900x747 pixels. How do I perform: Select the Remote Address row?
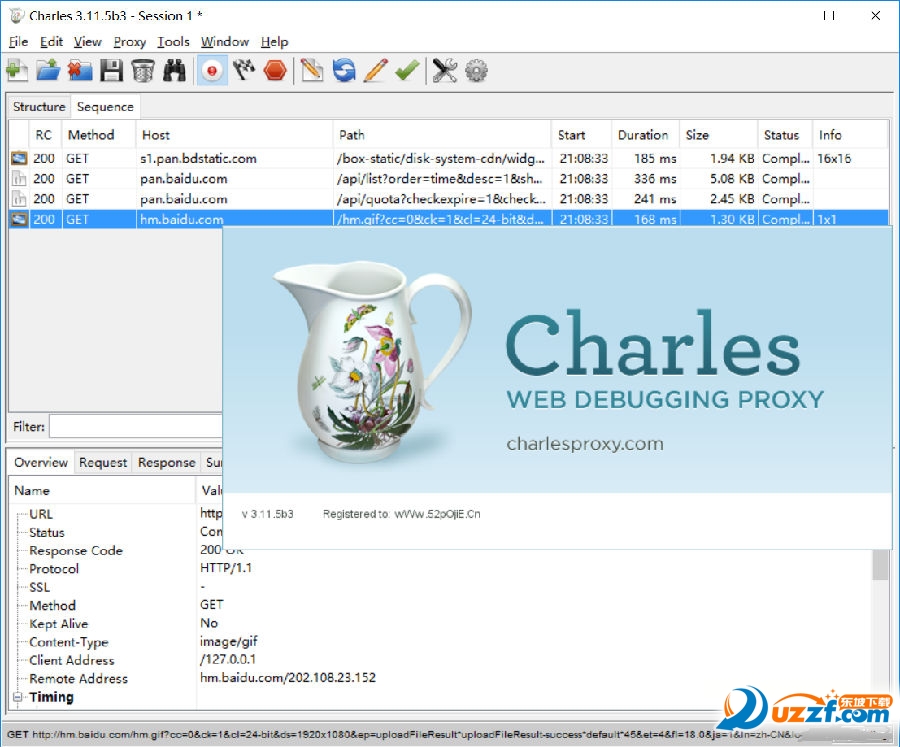pos(79,679)
